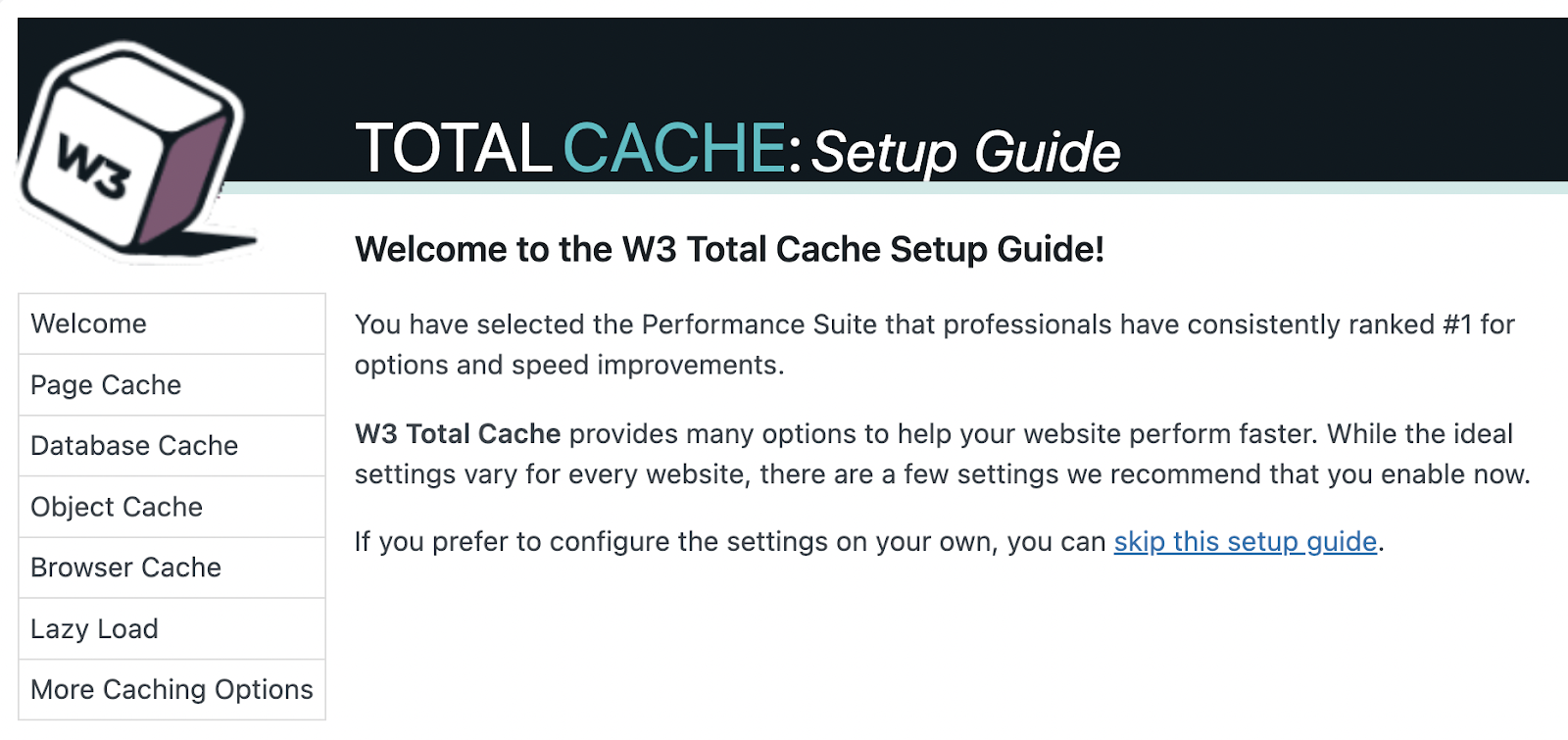Click the Welcome sidebar entry

coord(88,323)
